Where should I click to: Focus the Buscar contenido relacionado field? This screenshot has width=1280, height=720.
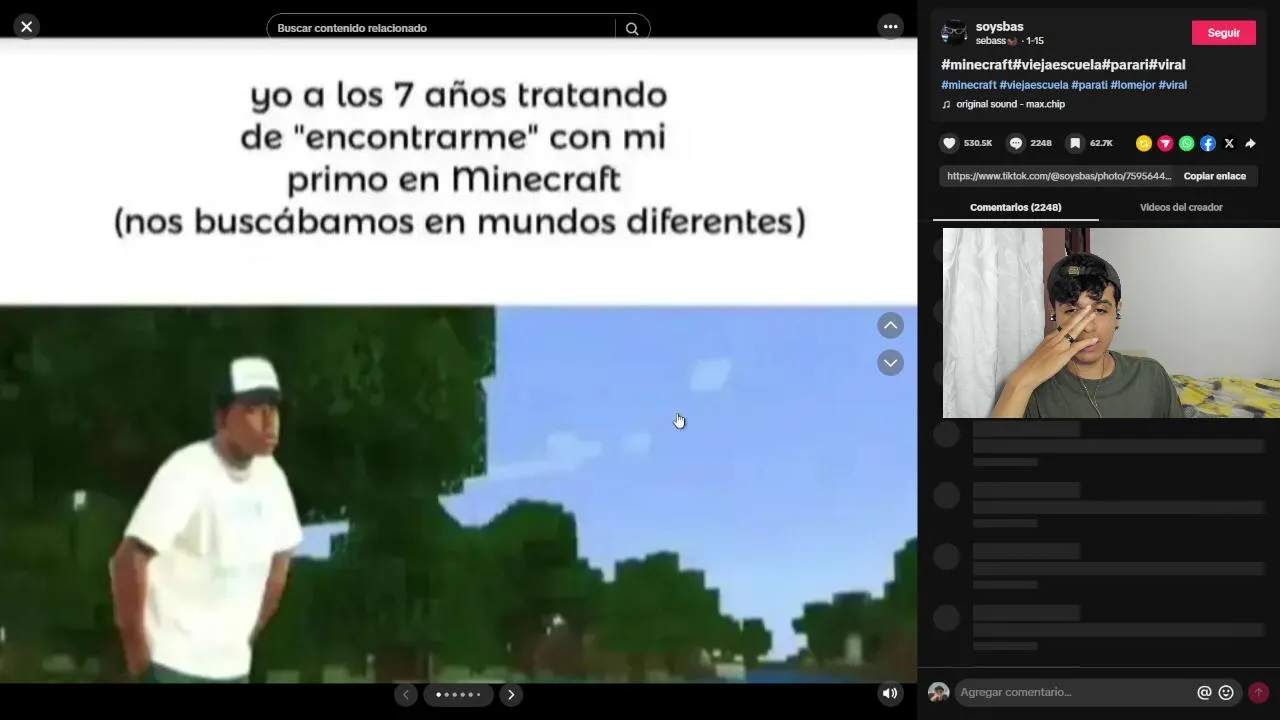[x=440, y=28]
